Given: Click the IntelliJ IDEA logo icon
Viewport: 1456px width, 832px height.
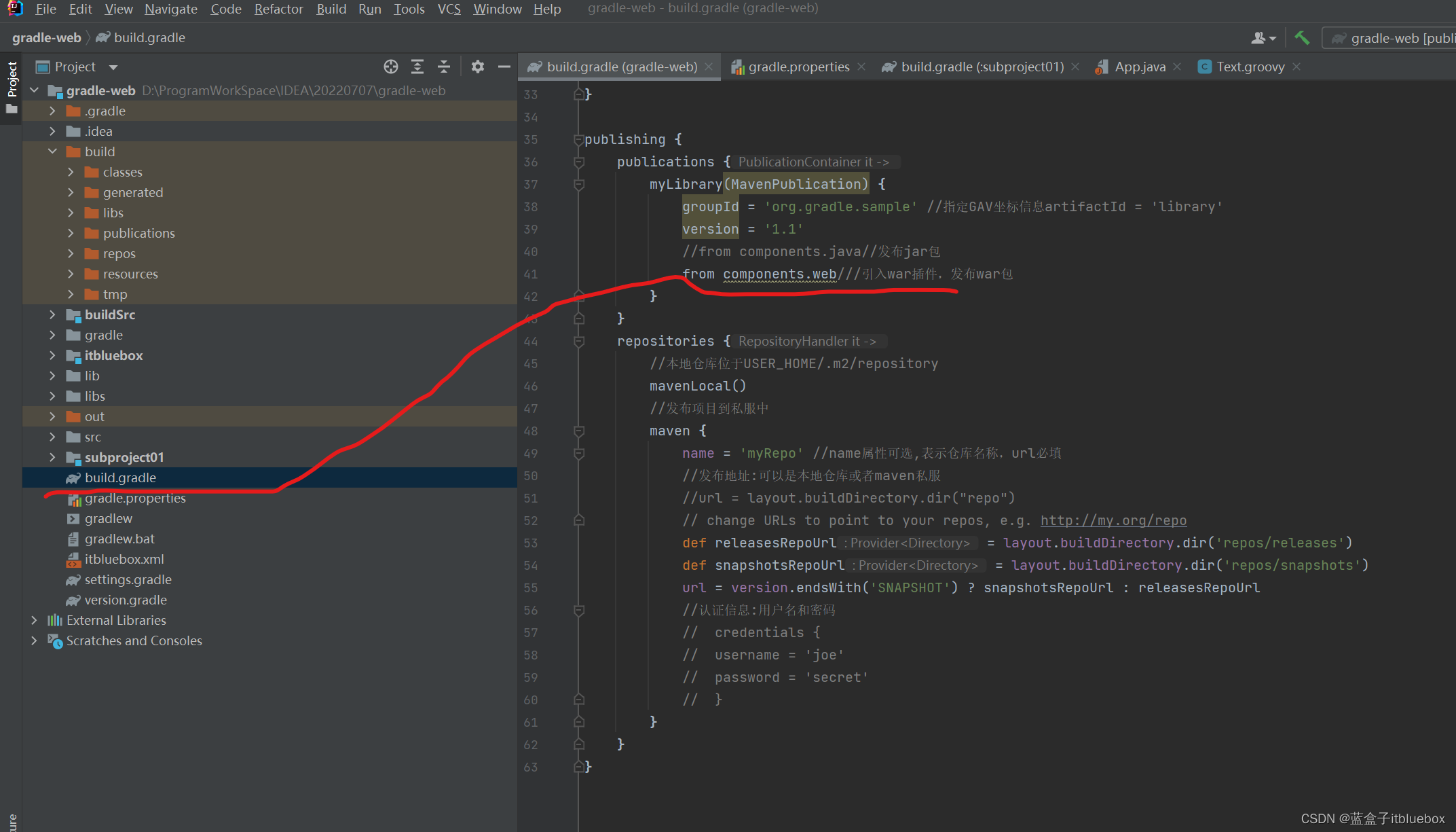Looking at the screenshot, I should pos(15,9).
